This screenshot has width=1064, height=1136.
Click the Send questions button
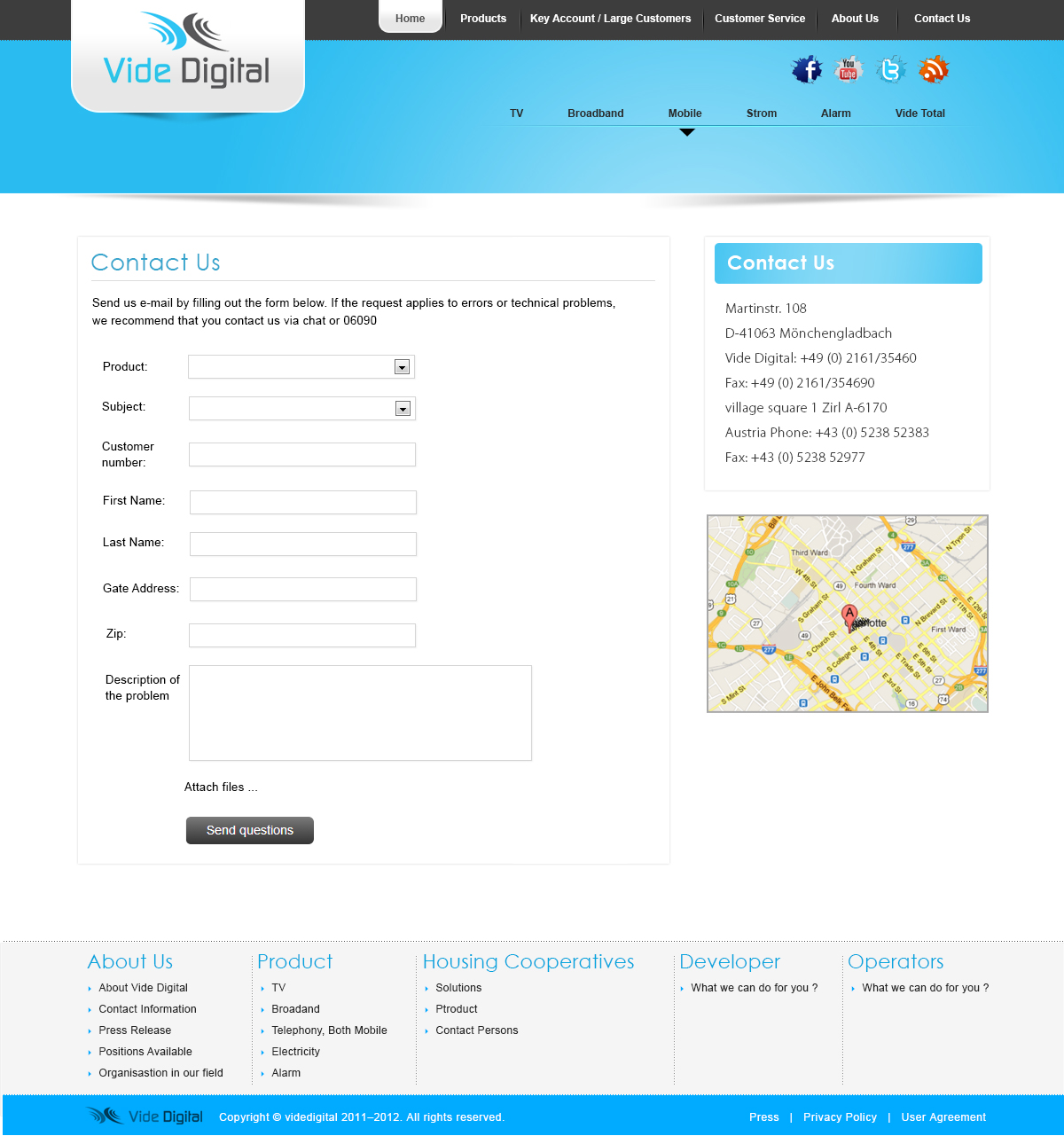tap(250, 830)
